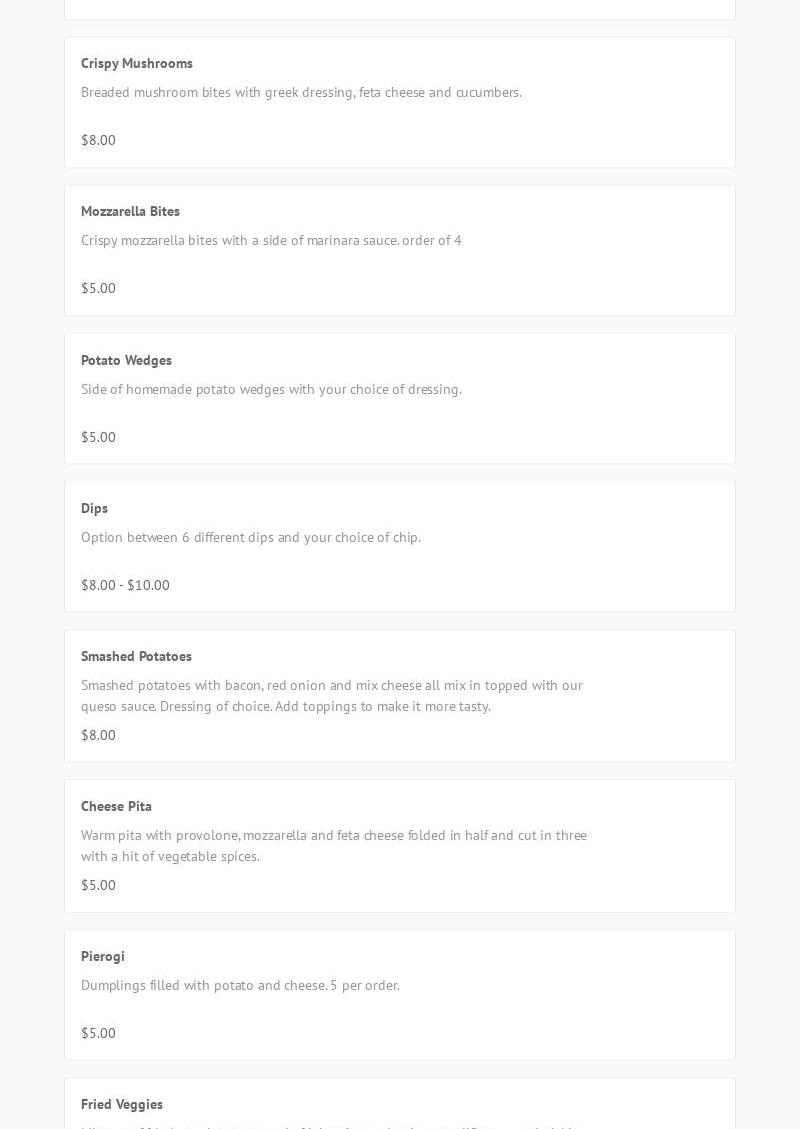Image resolution: width=800 pixels, height=1129 pixels.
Task: Click the Cheese Pita $5.00 price
Action: coord(98,885)
